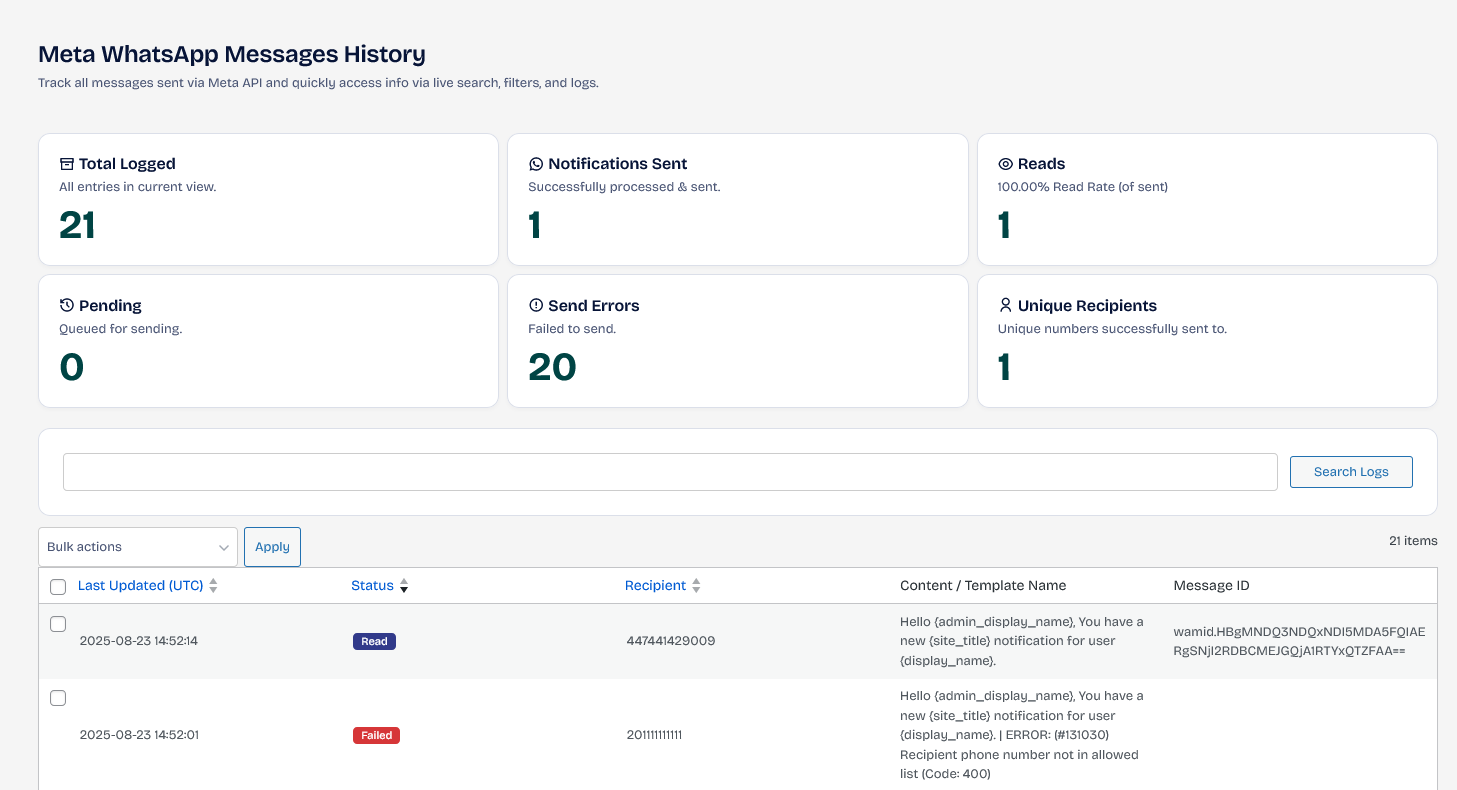Click the blue Read status badge
Screen dimensions: 1457x790
[x=374, y=642]
